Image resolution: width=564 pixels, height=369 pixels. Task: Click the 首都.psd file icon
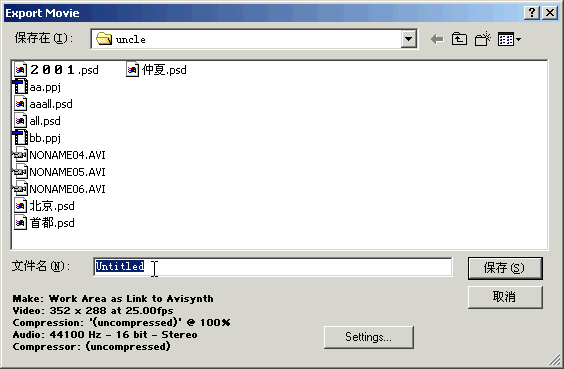pyautogui.click(x=21, y=223)
